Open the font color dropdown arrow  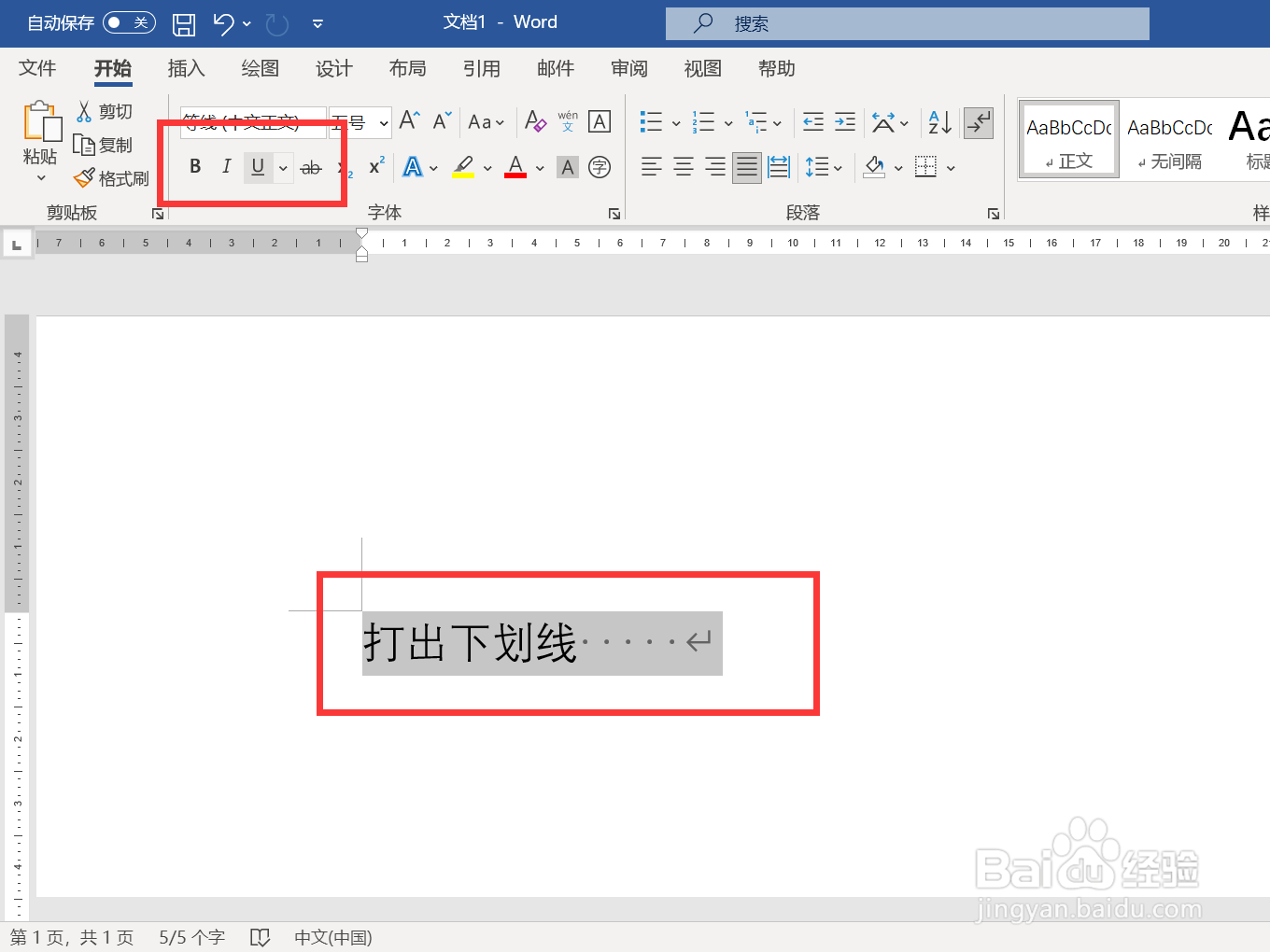(540, 169)
